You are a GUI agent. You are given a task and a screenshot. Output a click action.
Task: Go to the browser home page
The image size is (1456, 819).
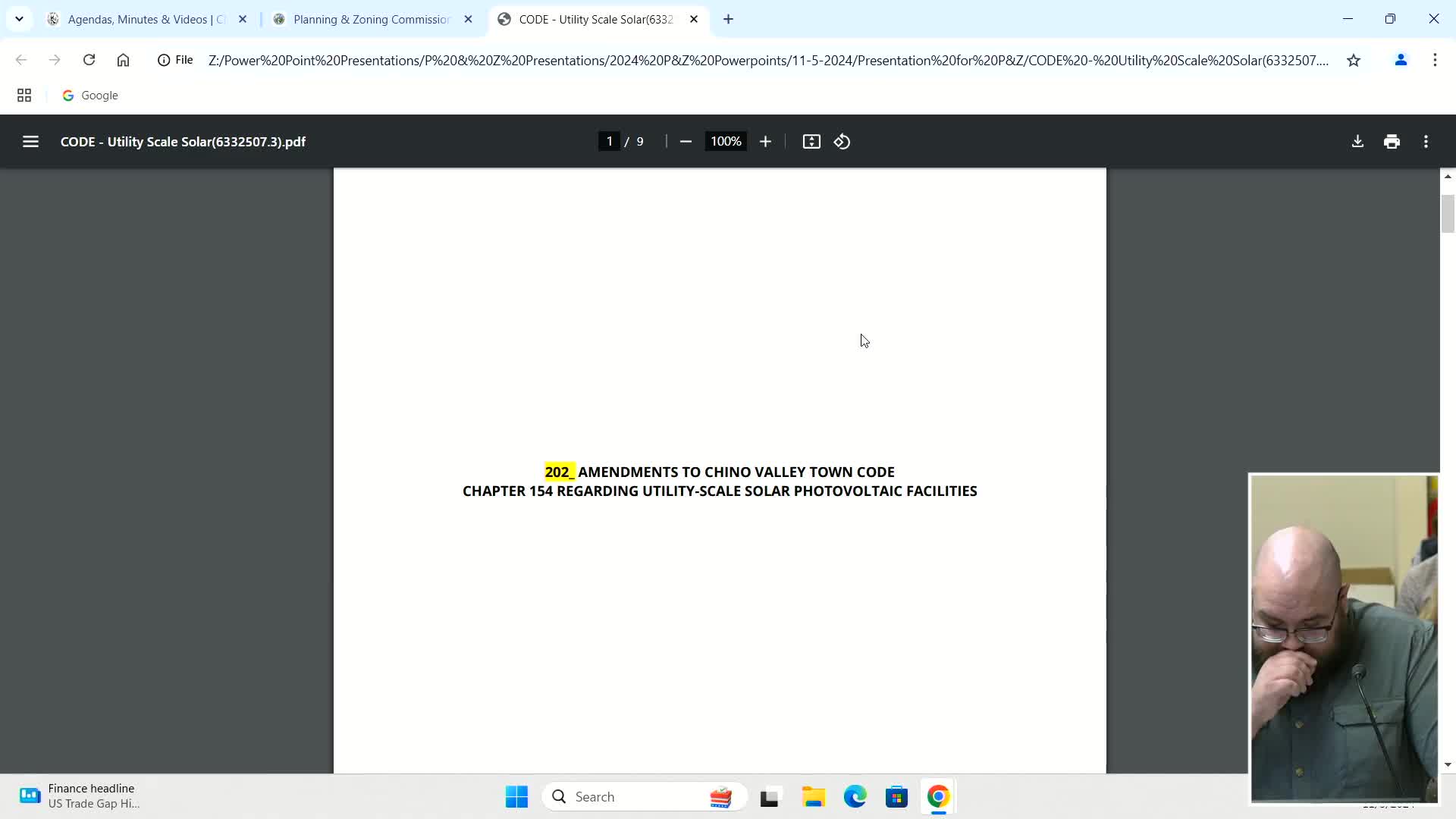click(123, 60)
